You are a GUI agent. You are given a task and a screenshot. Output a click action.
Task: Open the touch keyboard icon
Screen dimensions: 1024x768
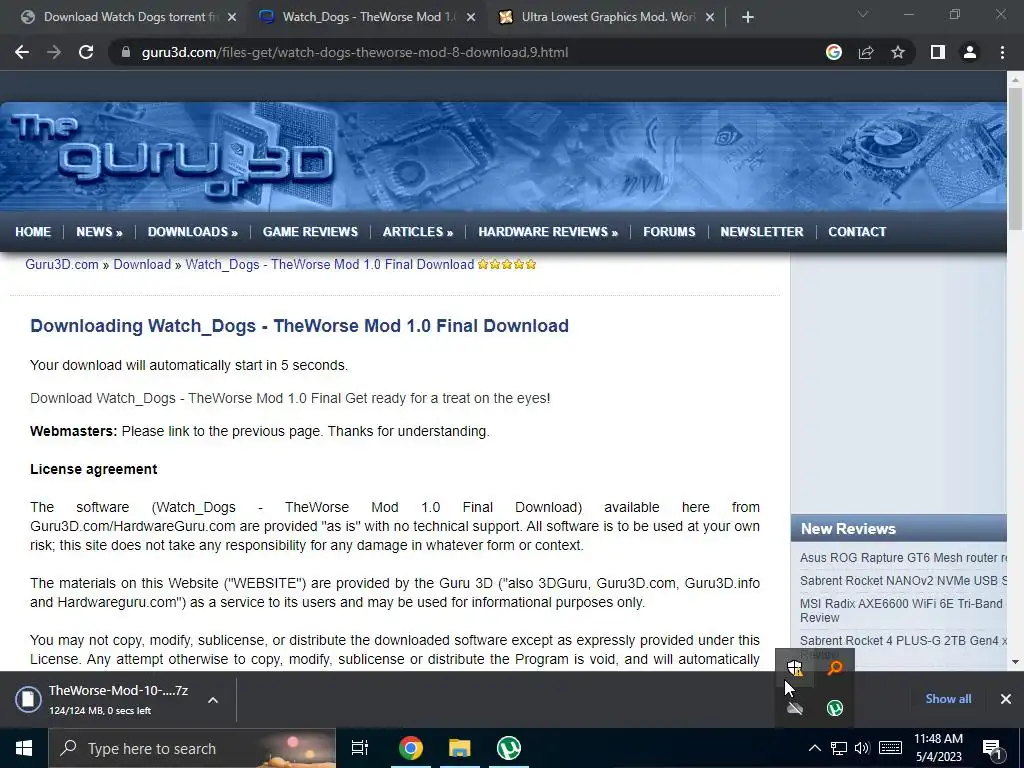[x=890, y=748]
